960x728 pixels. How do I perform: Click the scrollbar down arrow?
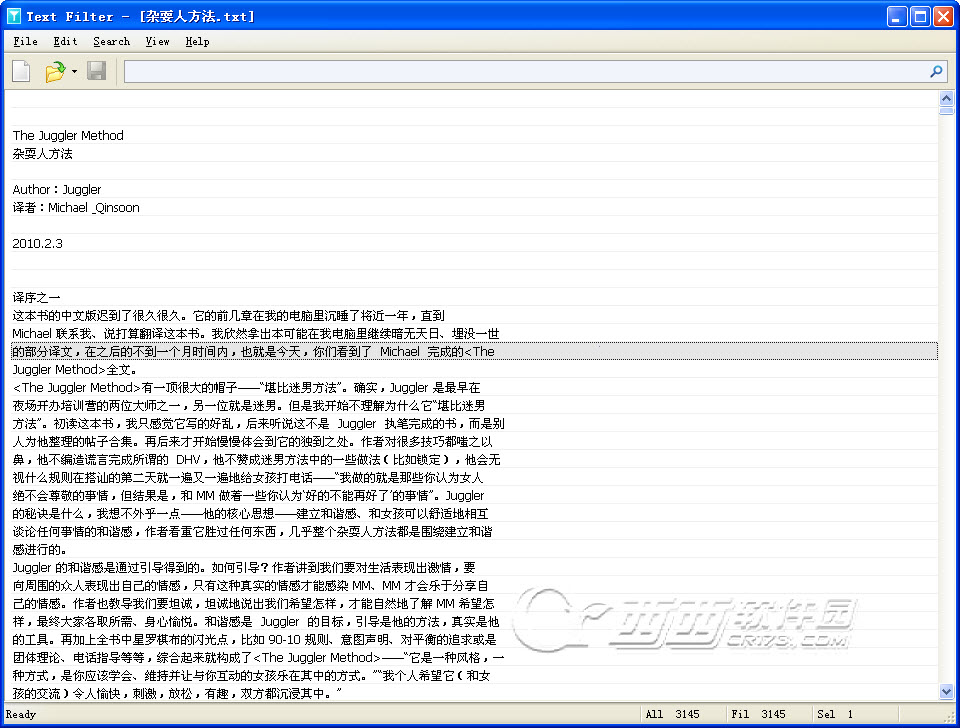[x=947, y=692]
